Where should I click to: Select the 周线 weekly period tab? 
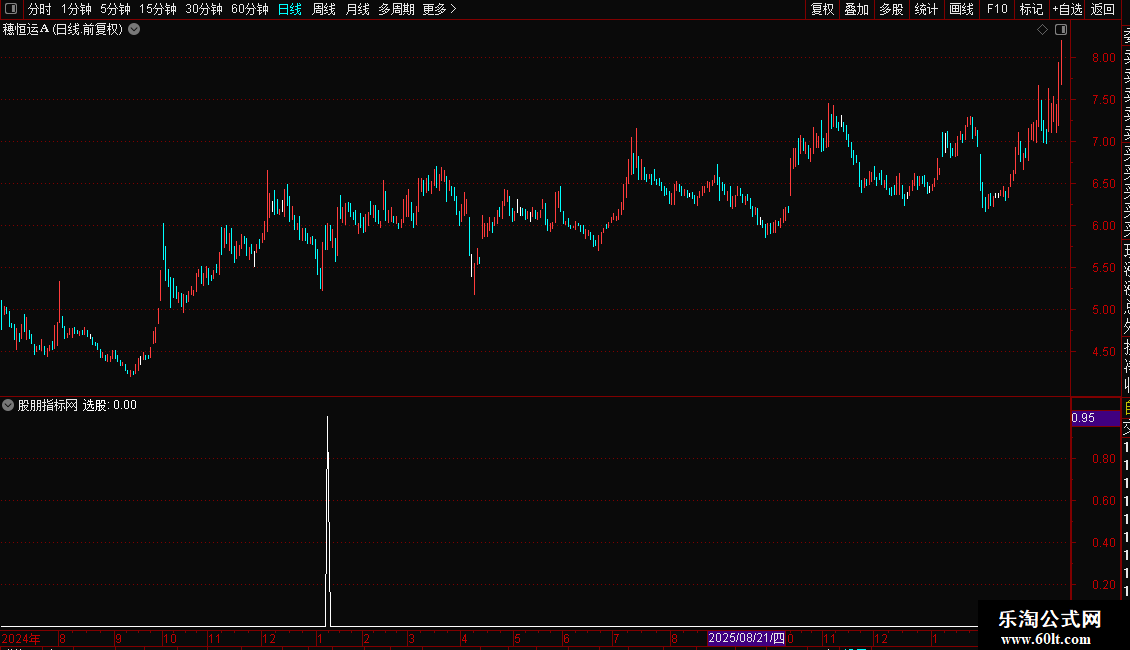(324, 9)
